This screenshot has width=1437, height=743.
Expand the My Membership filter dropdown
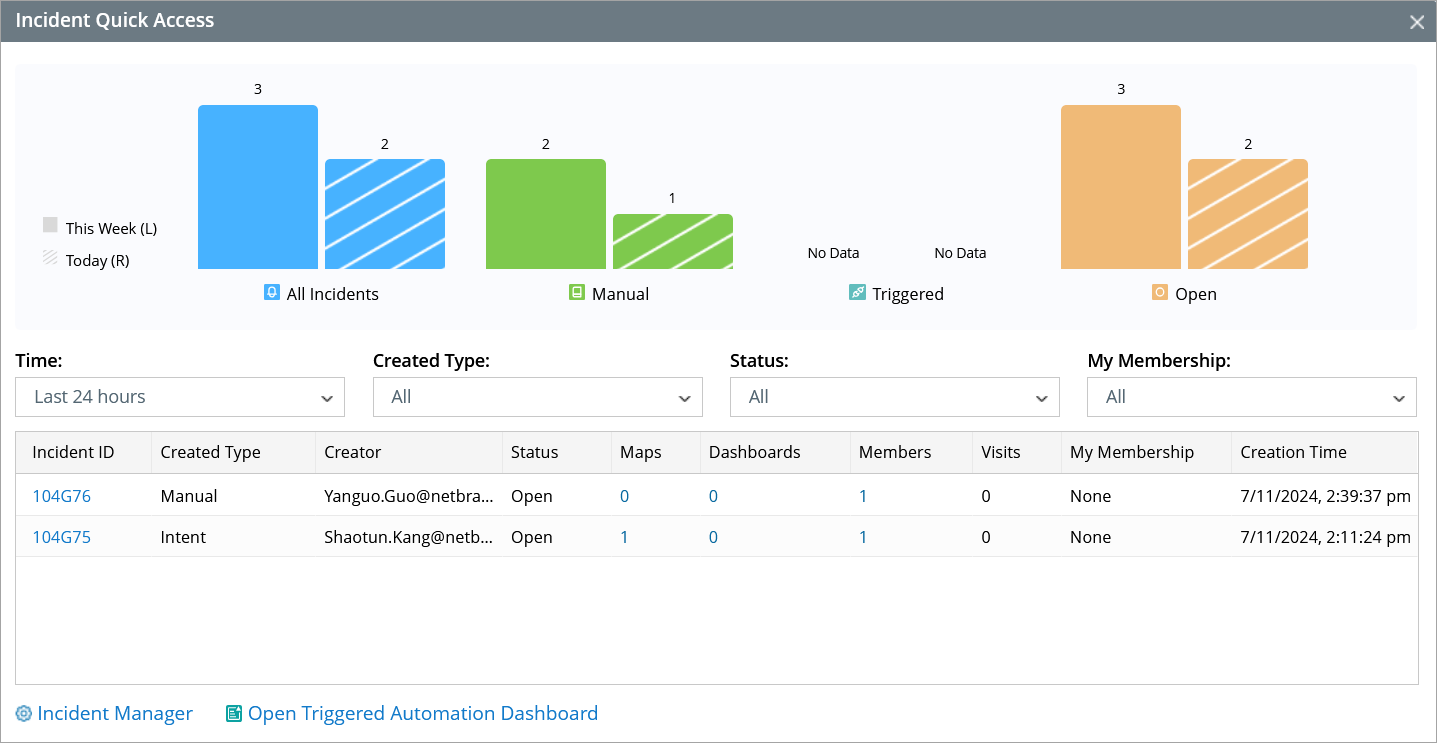1251,397
